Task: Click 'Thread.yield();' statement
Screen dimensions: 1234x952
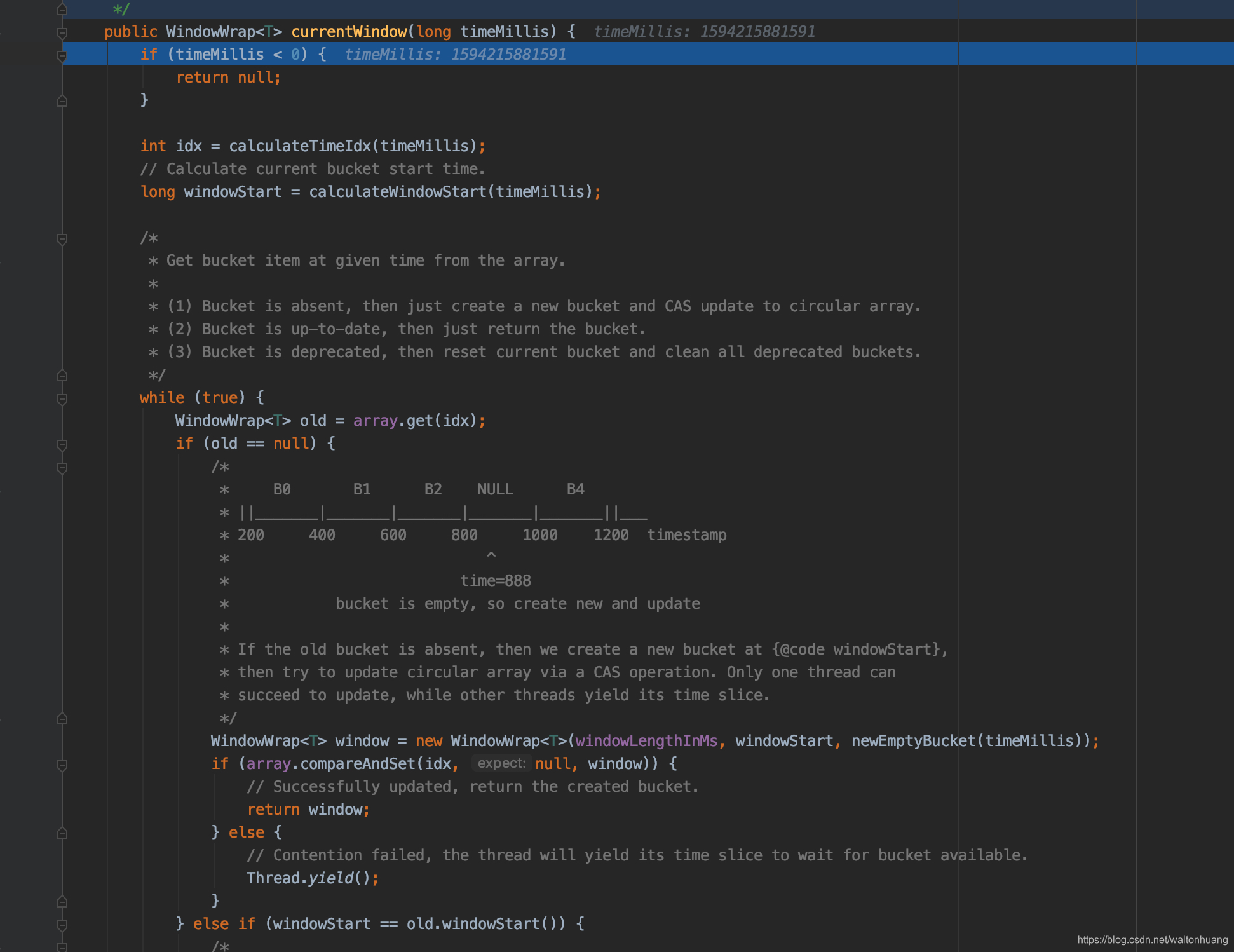Action: coord(313,878)
